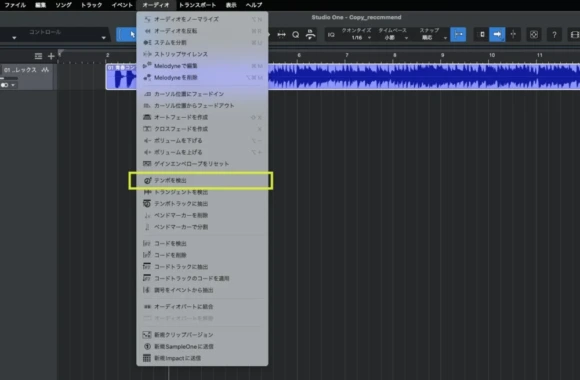Choose トランジェントを検出 menu entry

click(202, 192)
